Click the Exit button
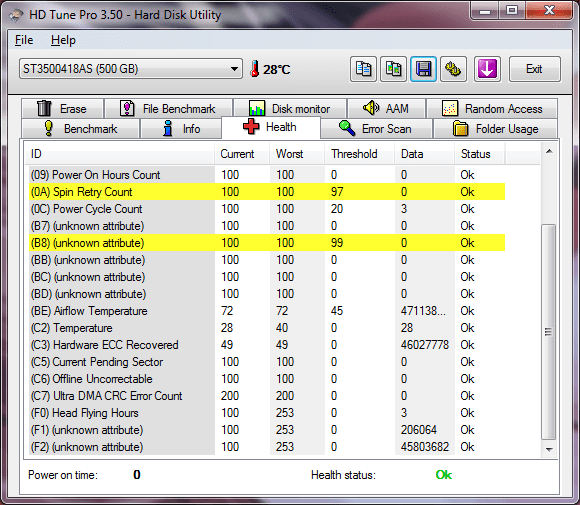The width and height of the screenshot is (580, 505). 535,69
